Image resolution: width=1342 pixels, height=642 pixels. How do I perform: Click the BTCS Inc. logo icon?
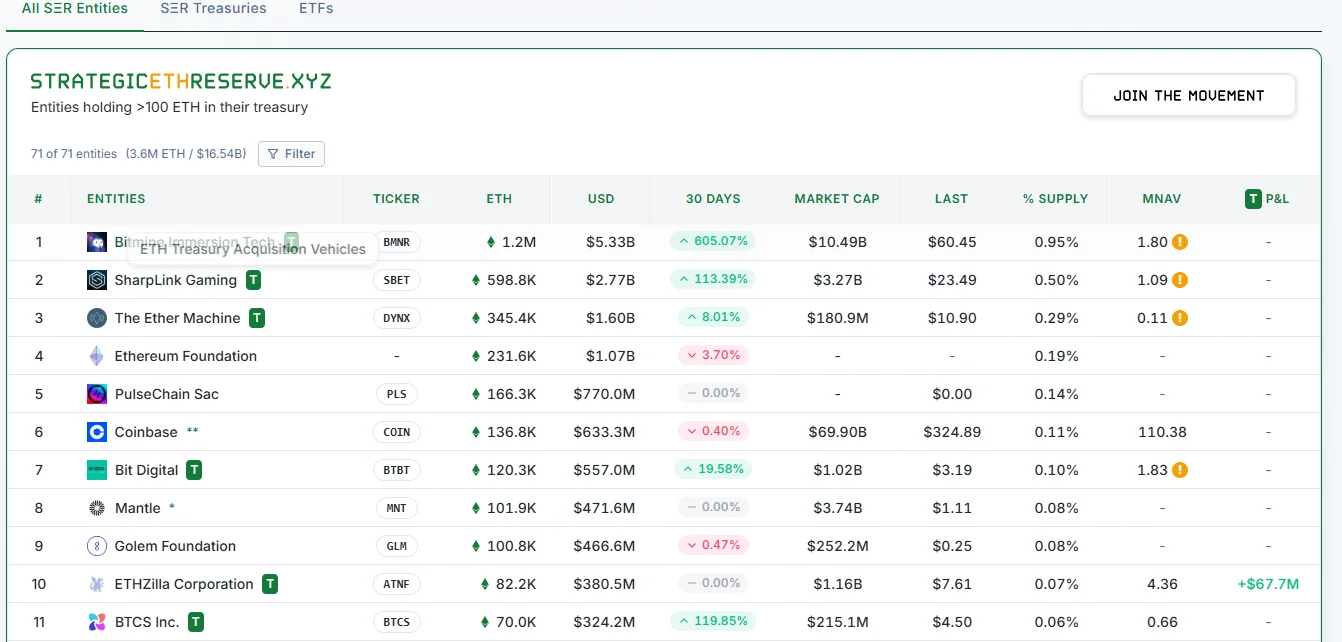pos(97,622)
